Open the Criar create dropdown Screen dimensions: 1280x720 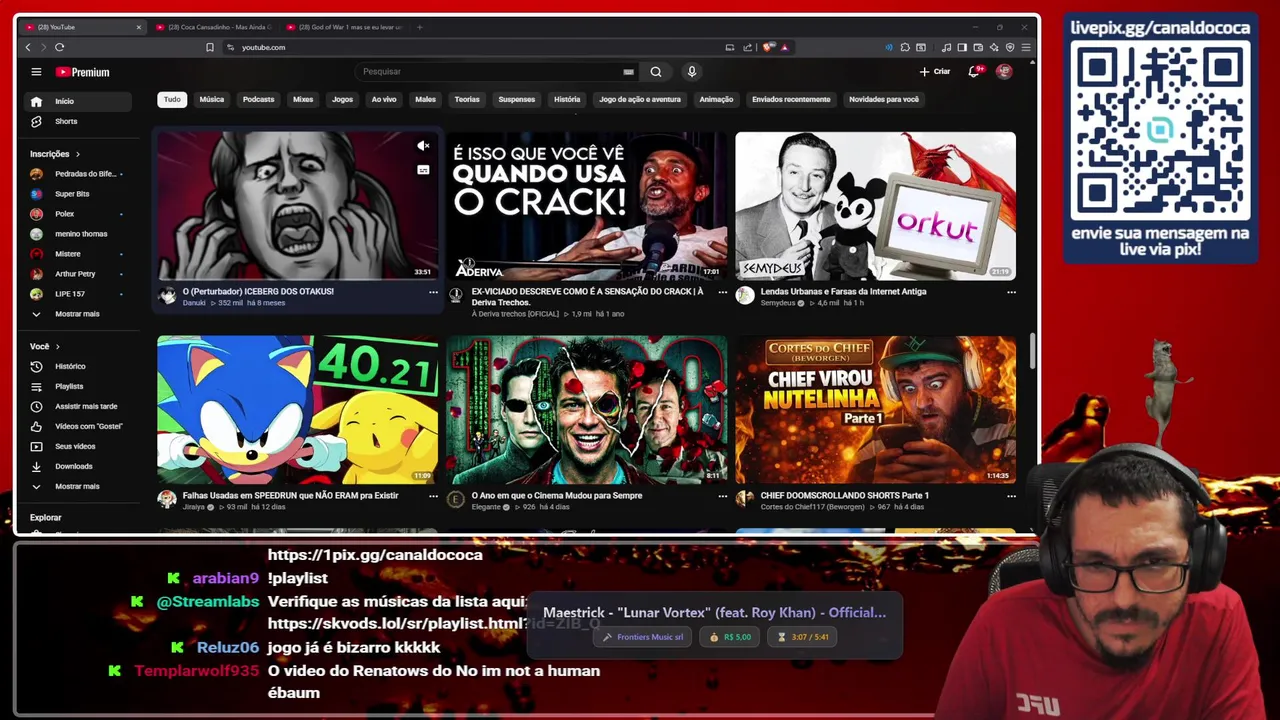click(935, 72)
